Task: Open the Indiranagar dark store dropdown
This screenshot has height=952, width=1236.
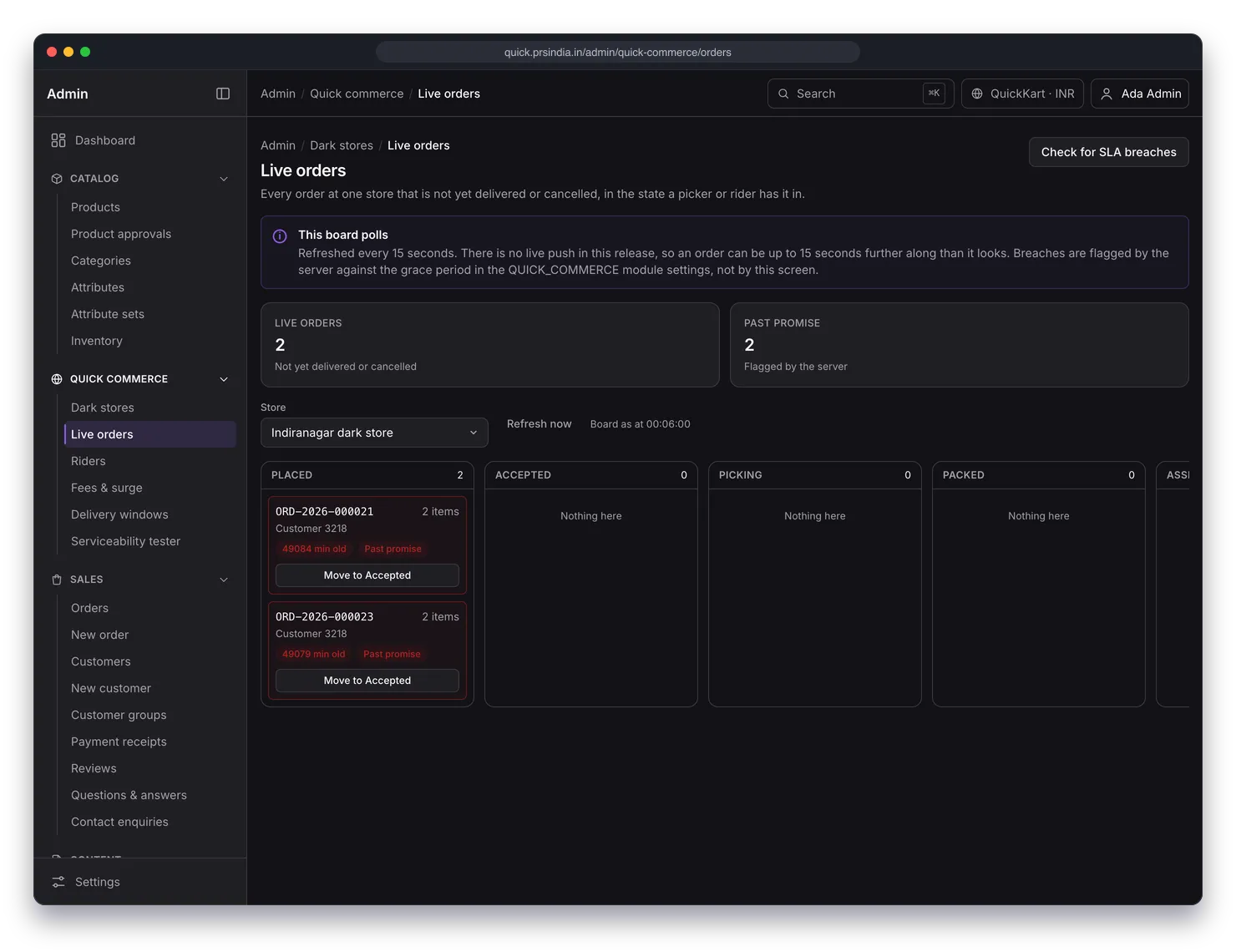Action: pyautogui.click(x=374, y=433)
